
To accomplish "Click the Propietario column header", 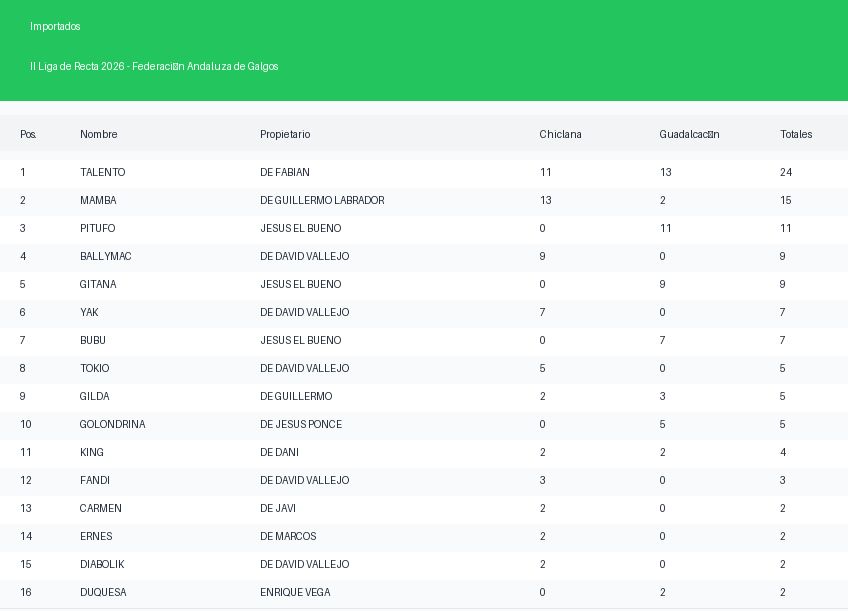I will point(285,134).
